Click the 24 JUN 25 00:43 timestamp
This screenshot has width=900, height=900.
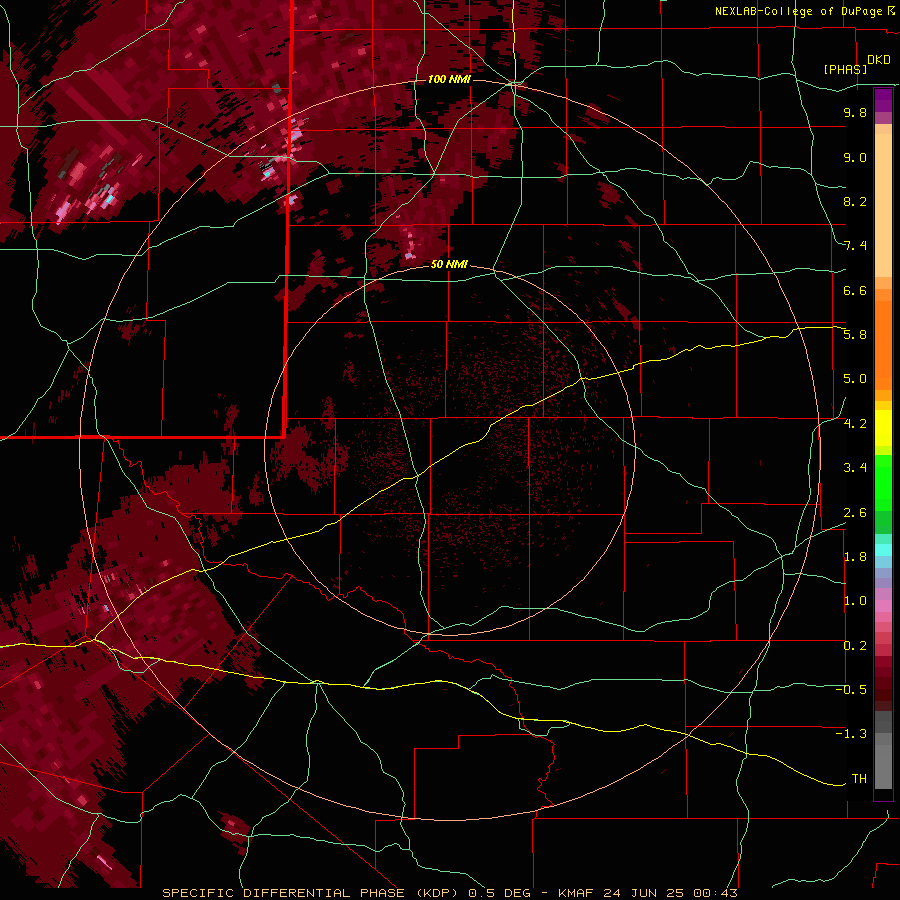coord(670,893)
